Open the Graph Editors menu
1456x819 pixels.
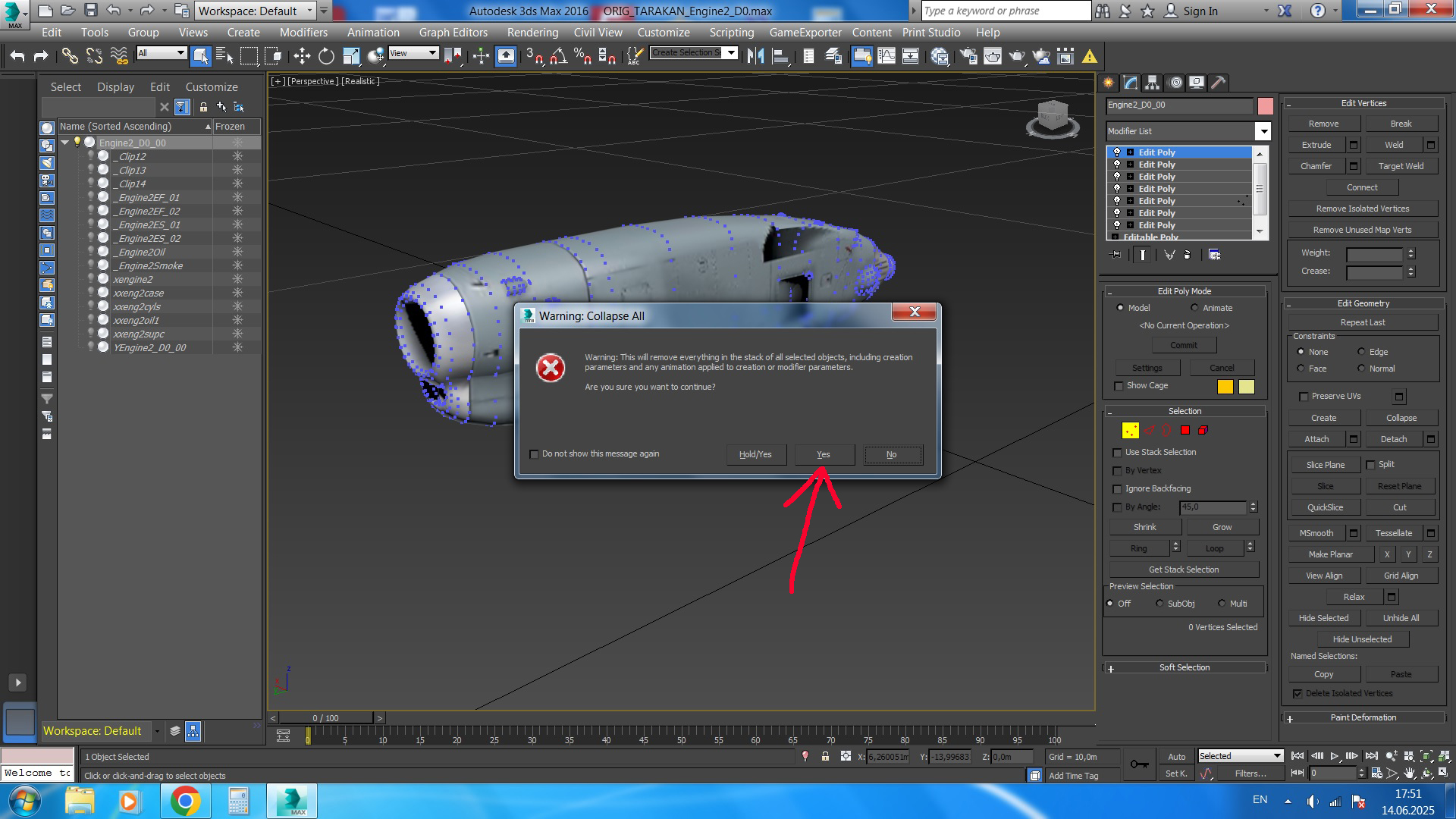(x=453, y=33)
